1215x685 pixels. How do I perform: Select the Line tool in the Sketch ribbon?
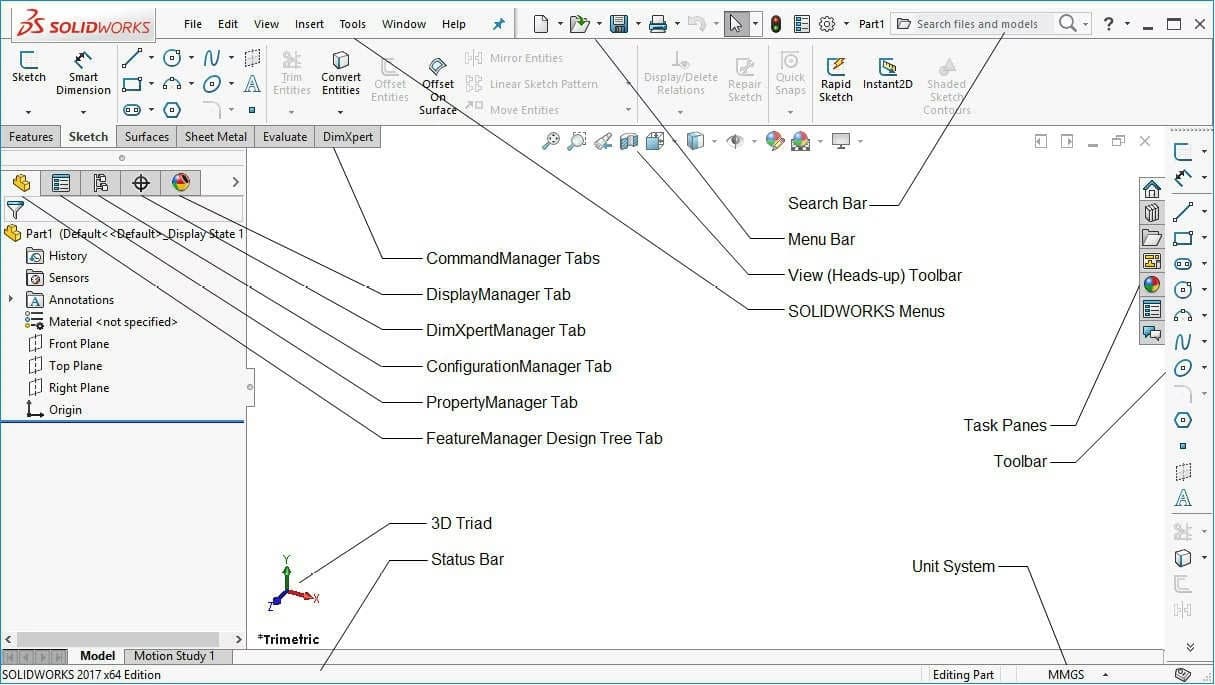(132, 58)
